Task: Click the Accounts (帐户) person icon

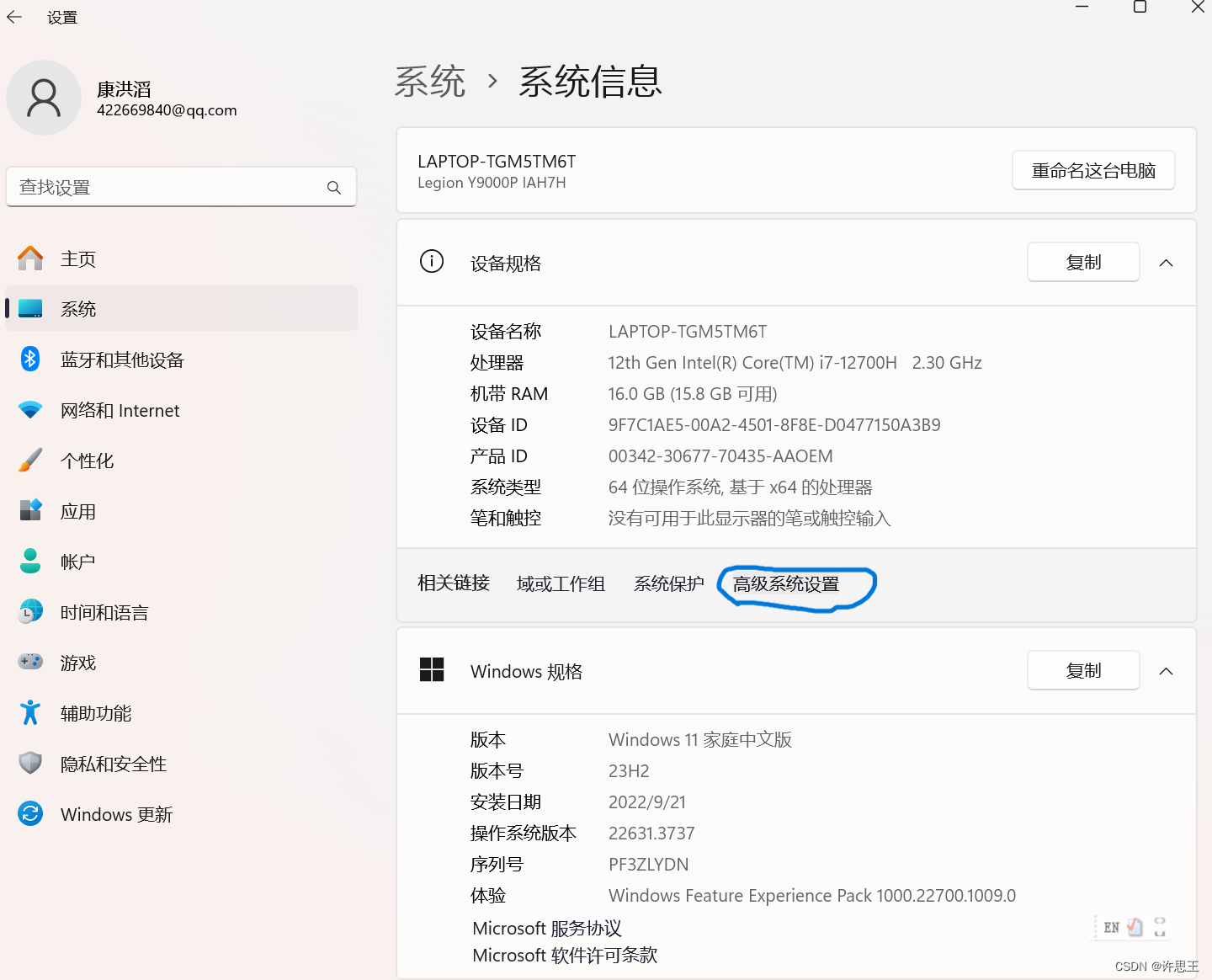Action: pyautogui.click(x=30, y=561)
